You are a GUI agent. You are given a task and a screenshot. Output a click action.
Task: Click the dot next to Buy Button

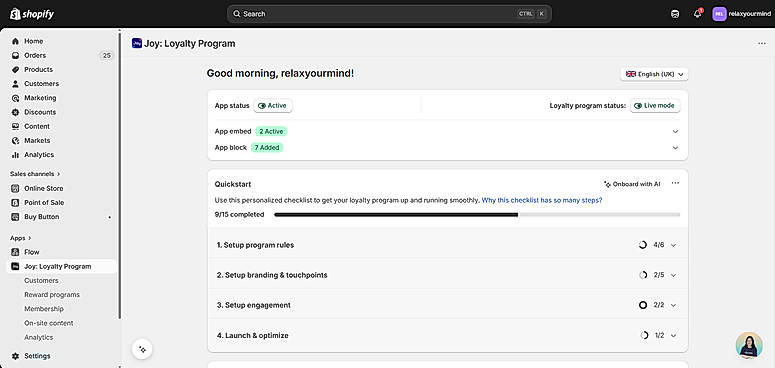point(109,217)
